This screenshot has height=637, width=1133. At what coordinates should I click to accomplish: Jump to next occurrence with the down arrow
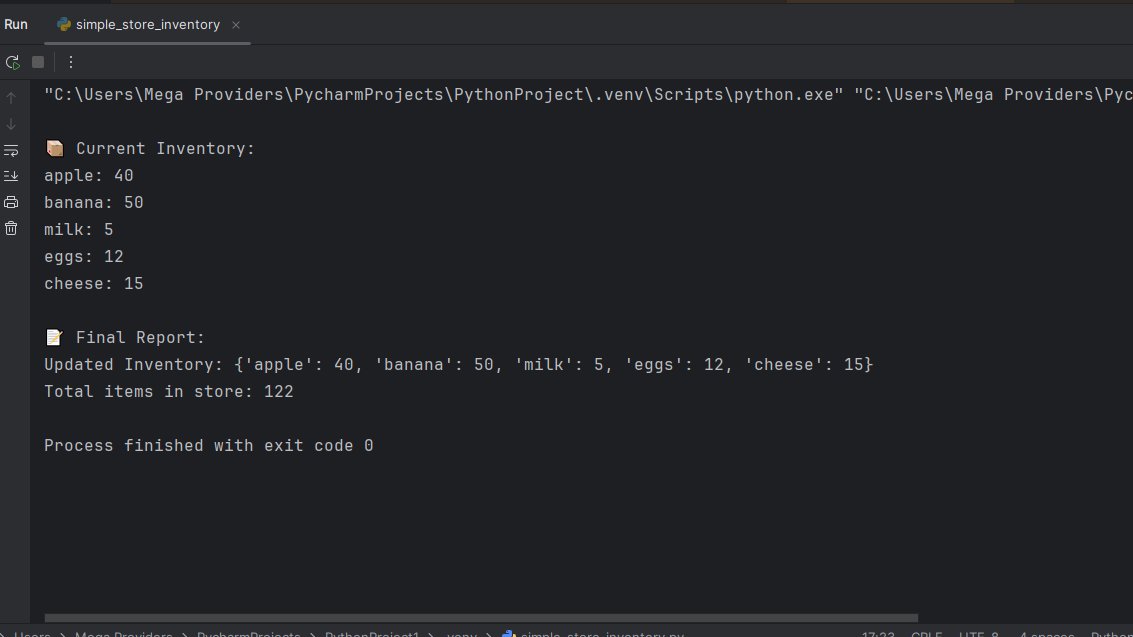[9, 124]
